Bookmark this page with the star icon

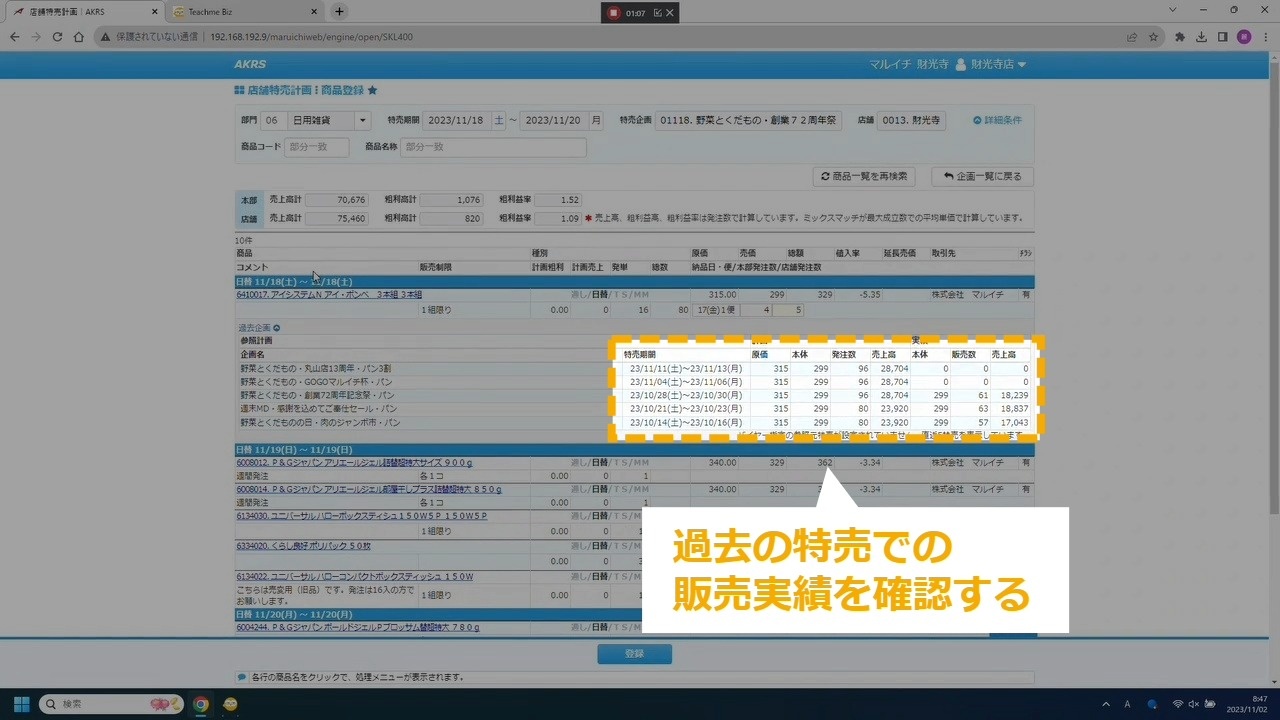(1153, 37)
